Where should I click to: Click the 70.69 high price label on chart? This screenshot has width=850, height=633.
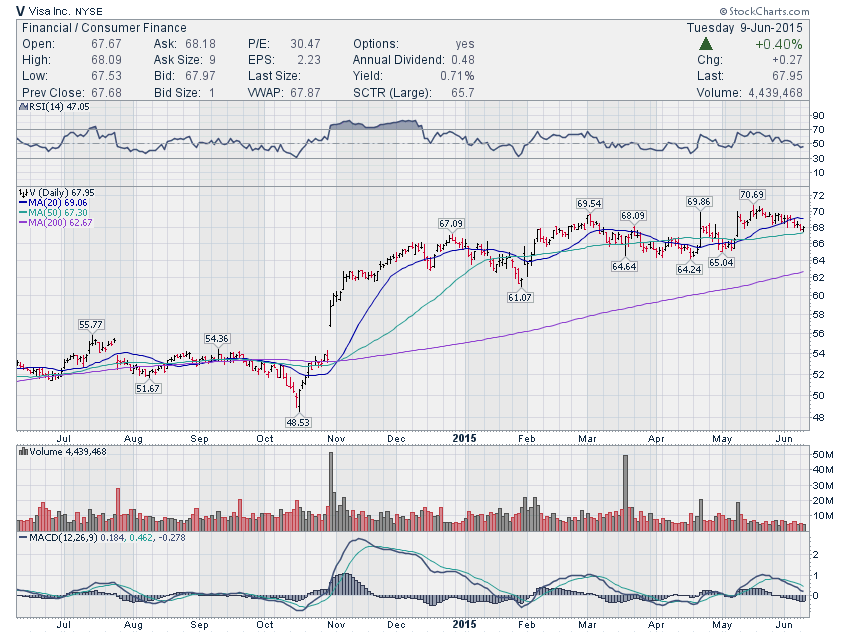click(x=752, y=195)
